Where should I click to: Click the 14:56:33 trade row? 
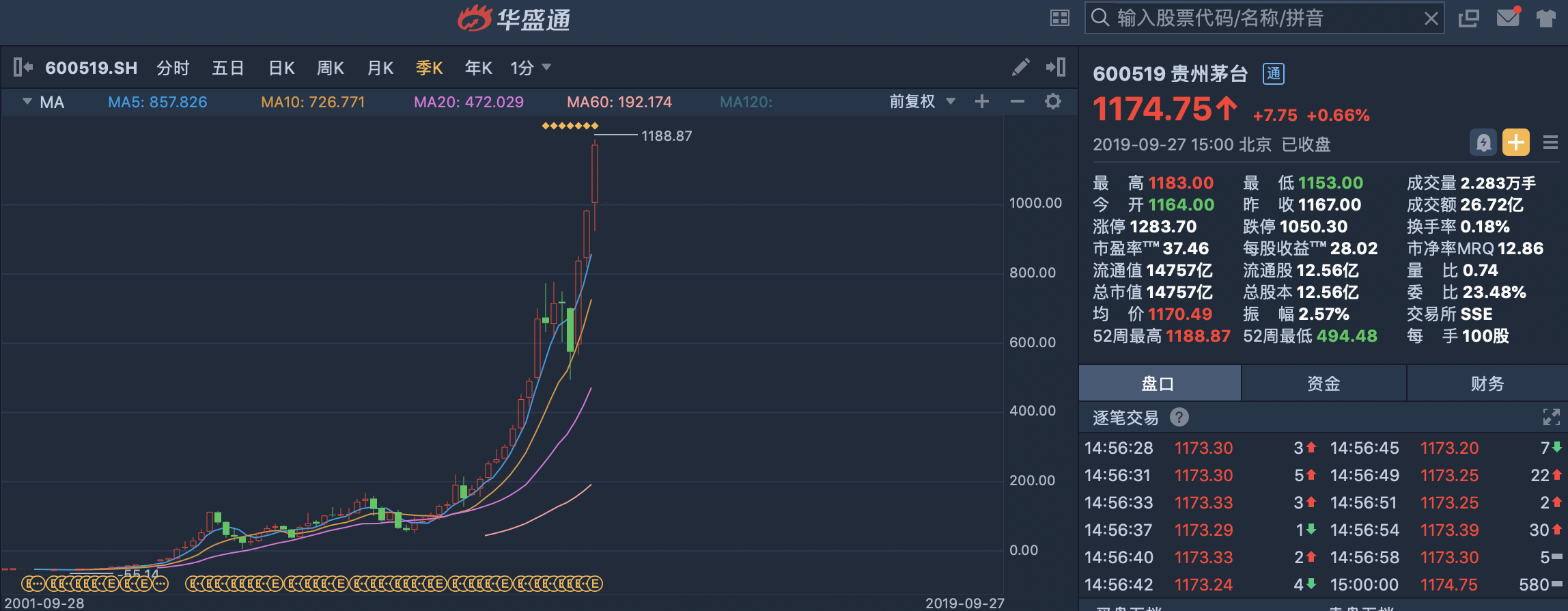point(1200,503)
